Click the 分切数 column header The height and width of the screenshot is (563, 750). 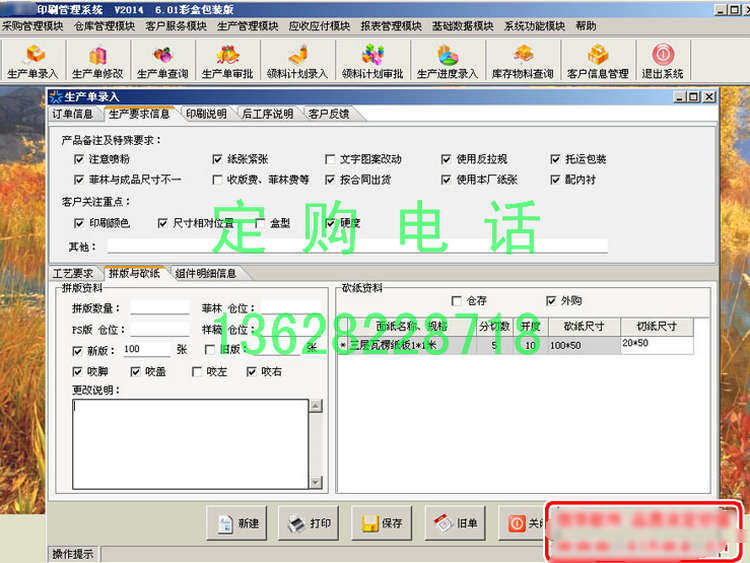(495, 327)
